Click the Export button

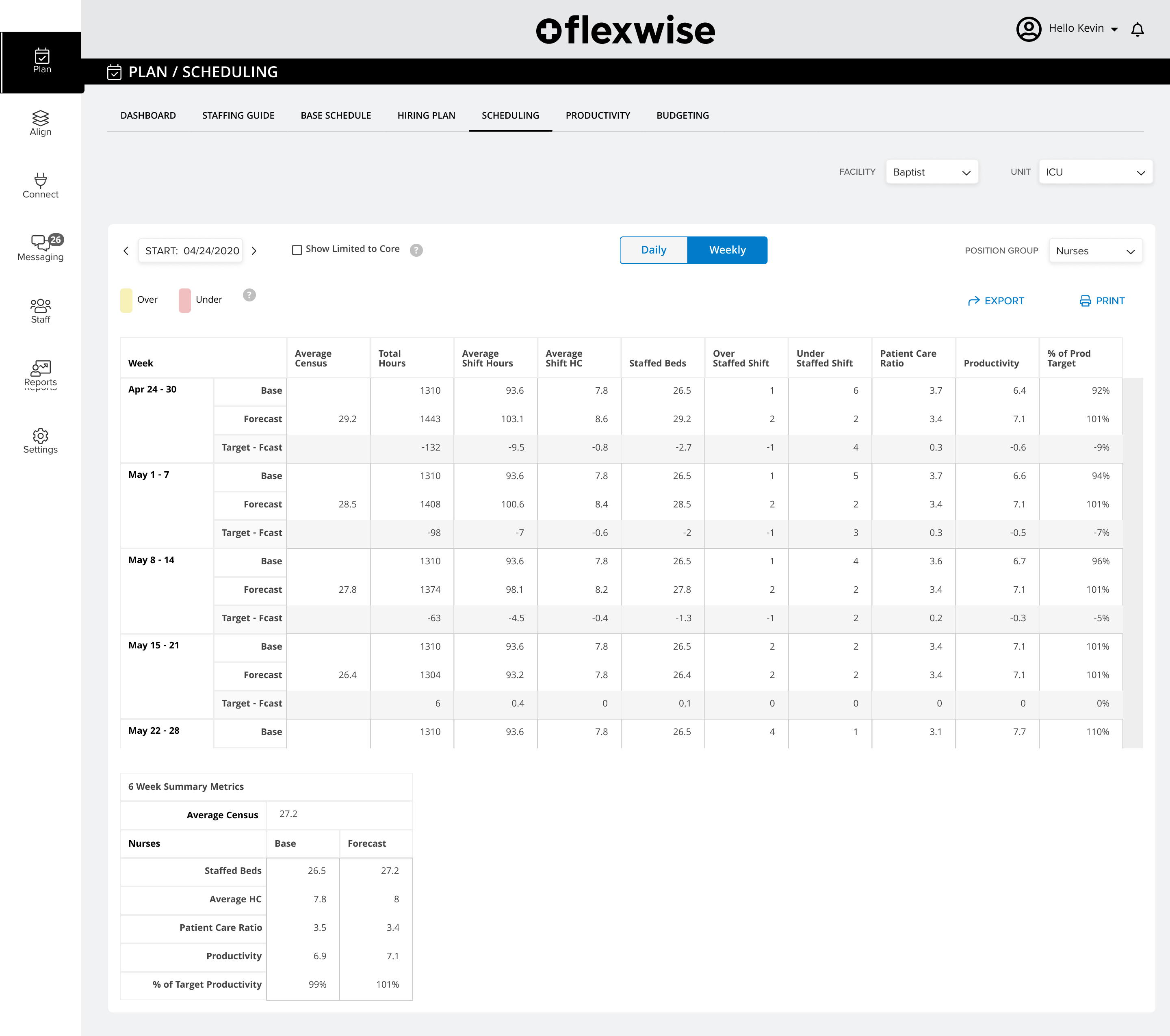[996, 301]
